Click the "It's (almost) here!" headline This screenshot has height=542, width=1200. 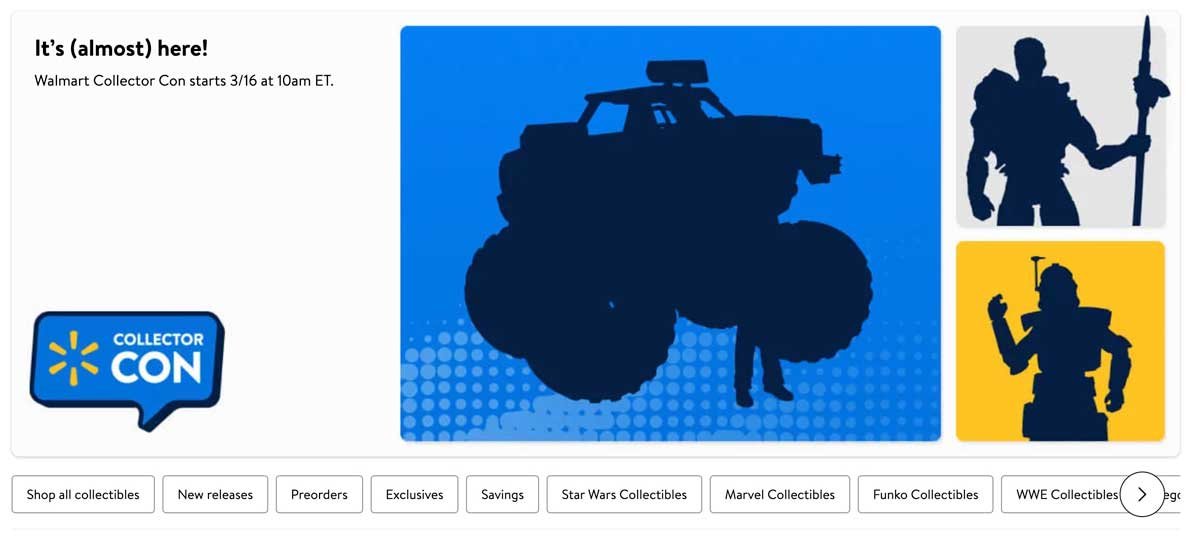pos(121,48)
